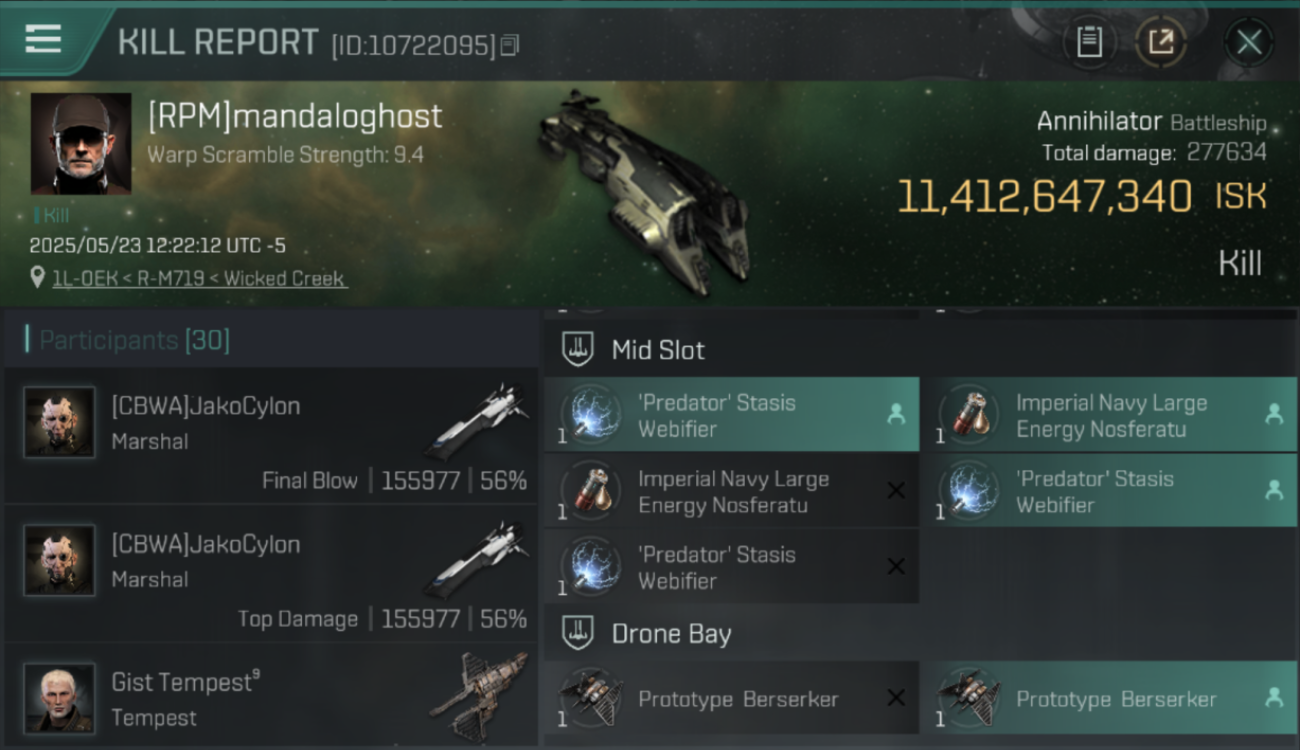
Task: Collapse the Drone Bay section header
Action: (x=920, y=634)
